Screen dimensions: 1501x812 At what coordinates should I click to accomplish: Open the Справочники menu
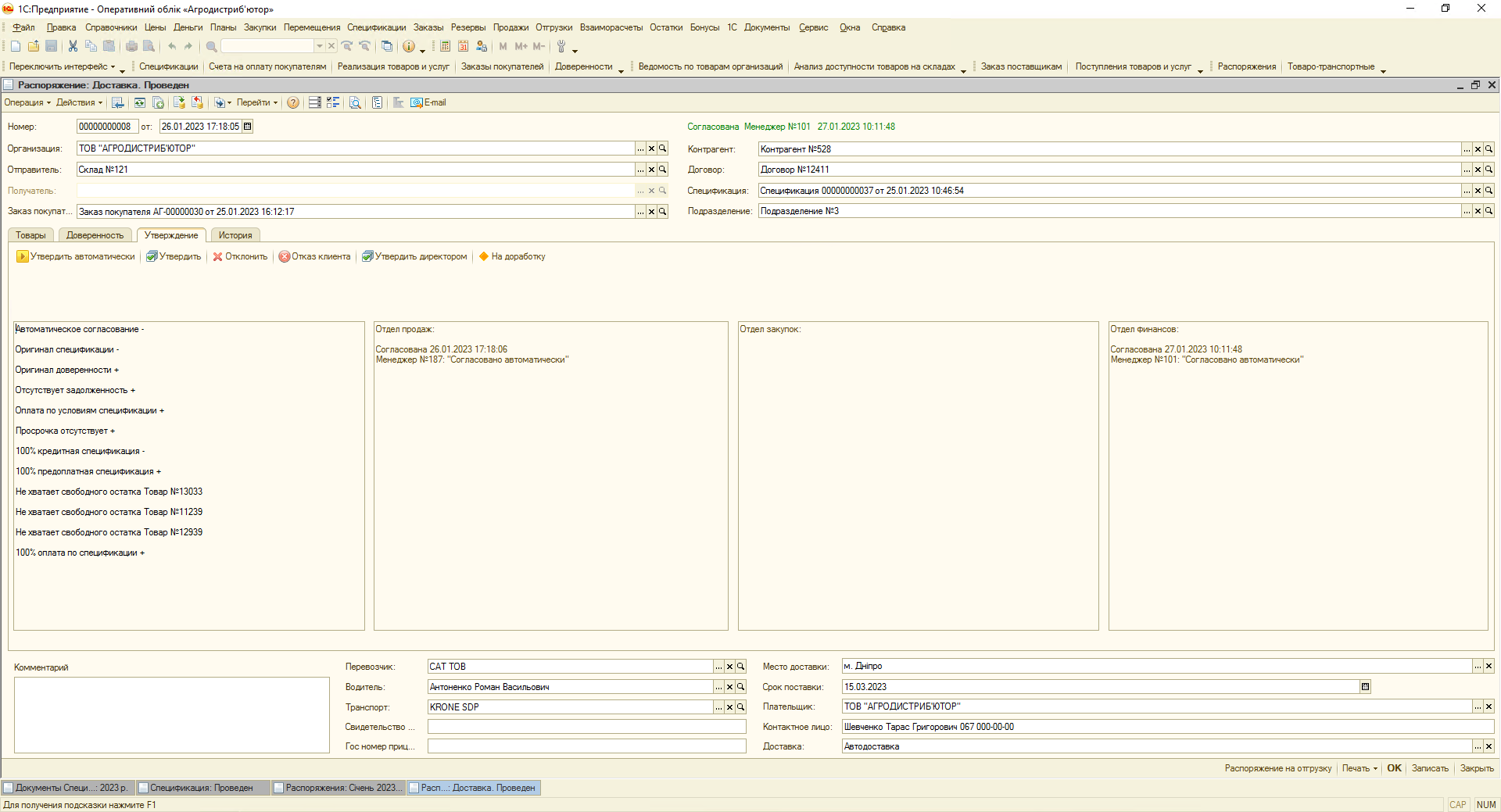point(111,27)
